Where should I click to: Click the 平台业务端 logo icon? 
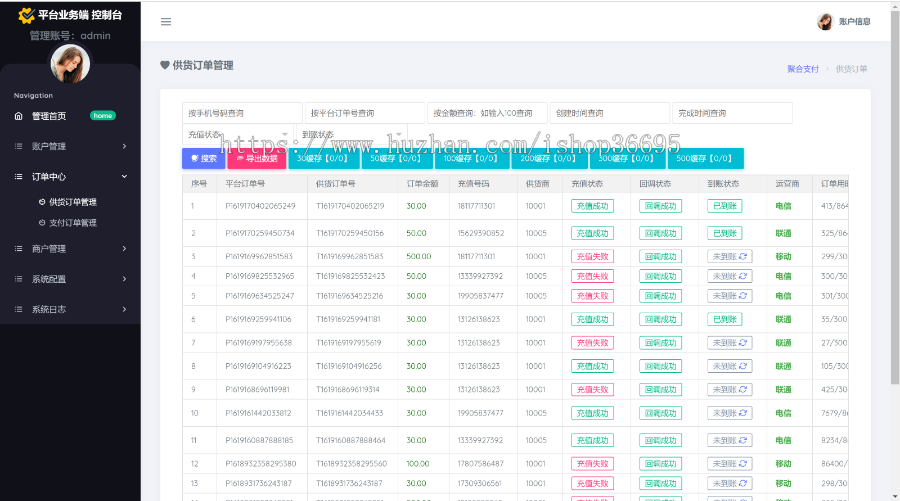[x=26, y=16]
